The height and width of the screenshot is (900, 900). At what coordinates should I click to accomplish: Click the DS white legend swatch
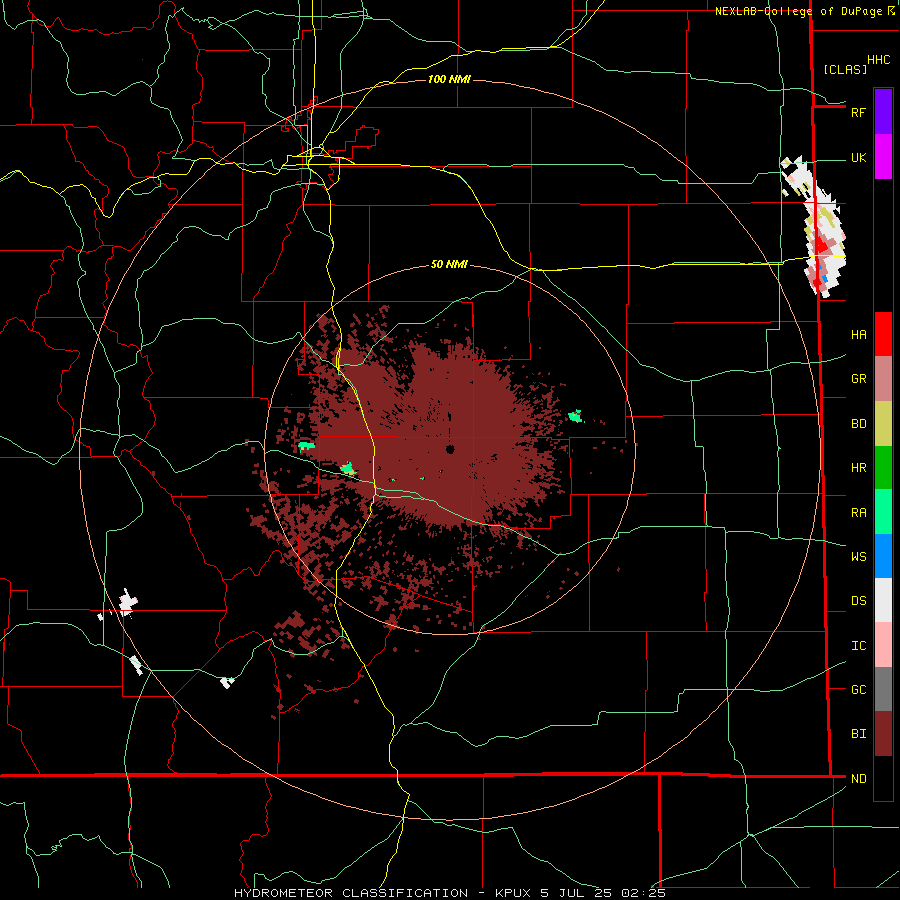click(x=883, y=600)
